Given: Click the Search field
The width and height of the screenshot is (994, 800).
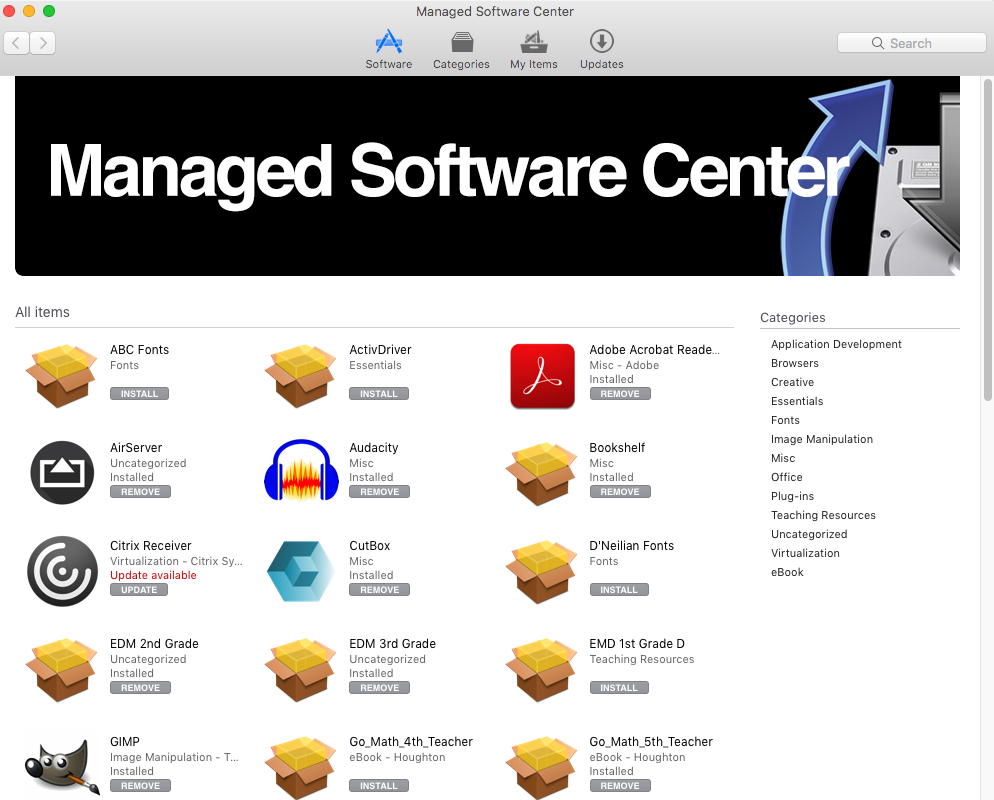Looking at the screenshot, I should (910, 42).
